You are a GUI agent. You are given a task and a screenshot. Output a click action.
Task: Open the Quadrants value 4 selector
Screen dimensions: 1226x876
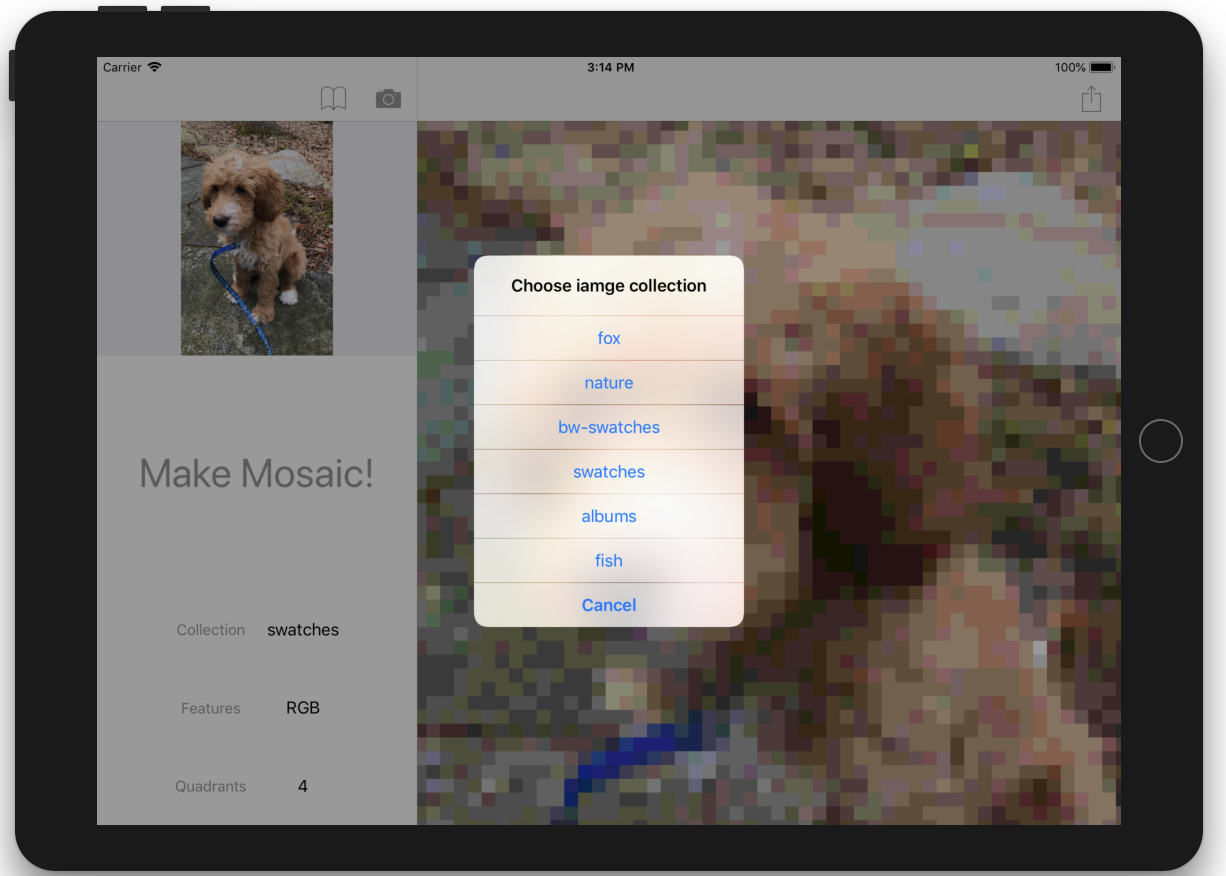coord(303,786)
